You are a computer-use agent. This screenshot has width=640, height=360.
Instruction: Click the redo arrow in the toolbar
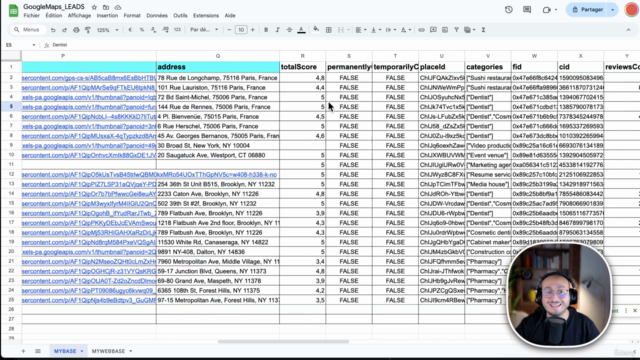tap(64, 30)
